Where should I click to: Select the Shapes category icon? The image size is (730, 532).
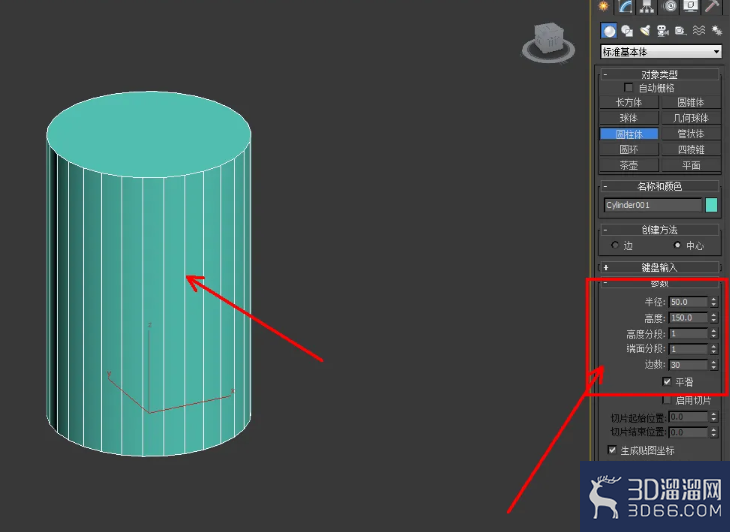tap(627, 31)
